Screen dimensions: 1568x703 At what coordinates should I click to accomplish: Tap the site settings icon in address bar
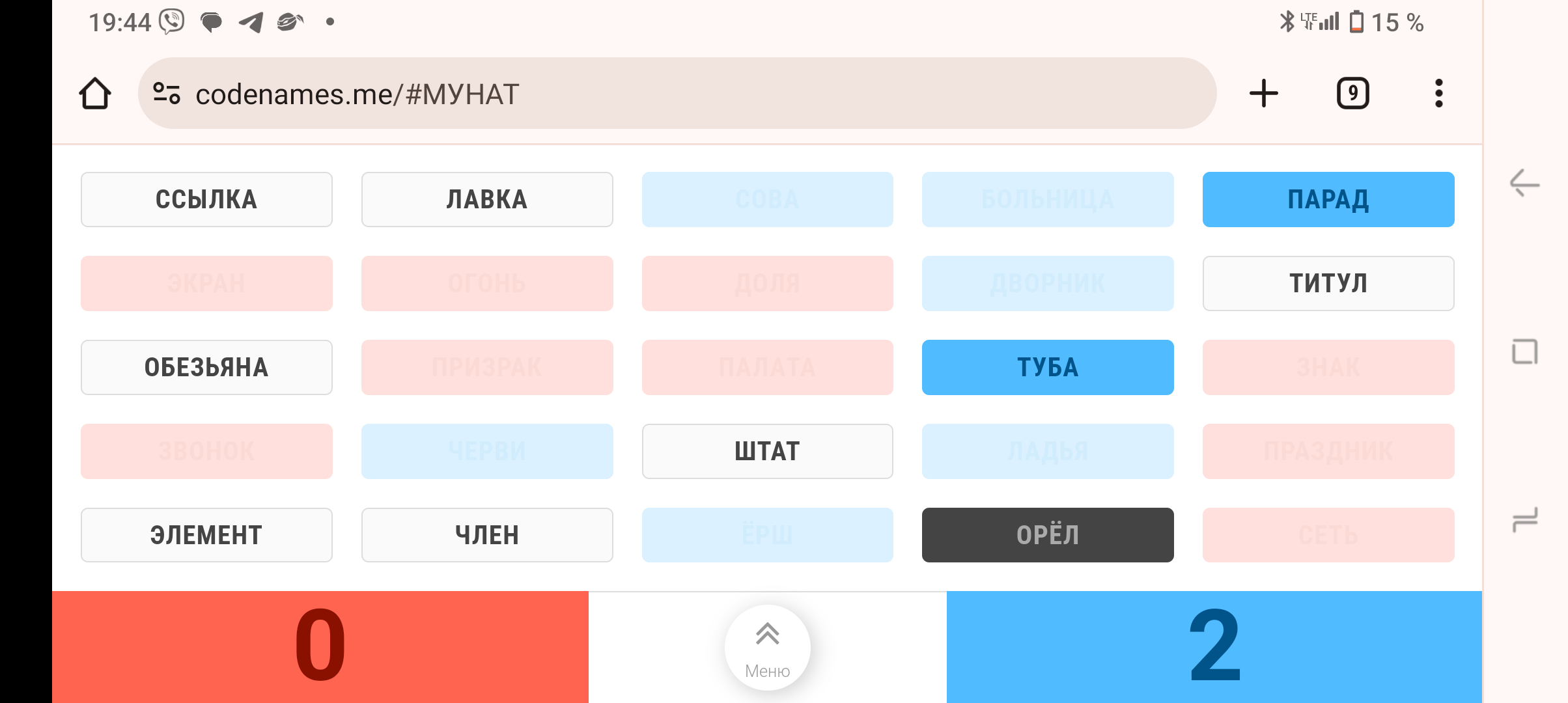click(167, 94)
